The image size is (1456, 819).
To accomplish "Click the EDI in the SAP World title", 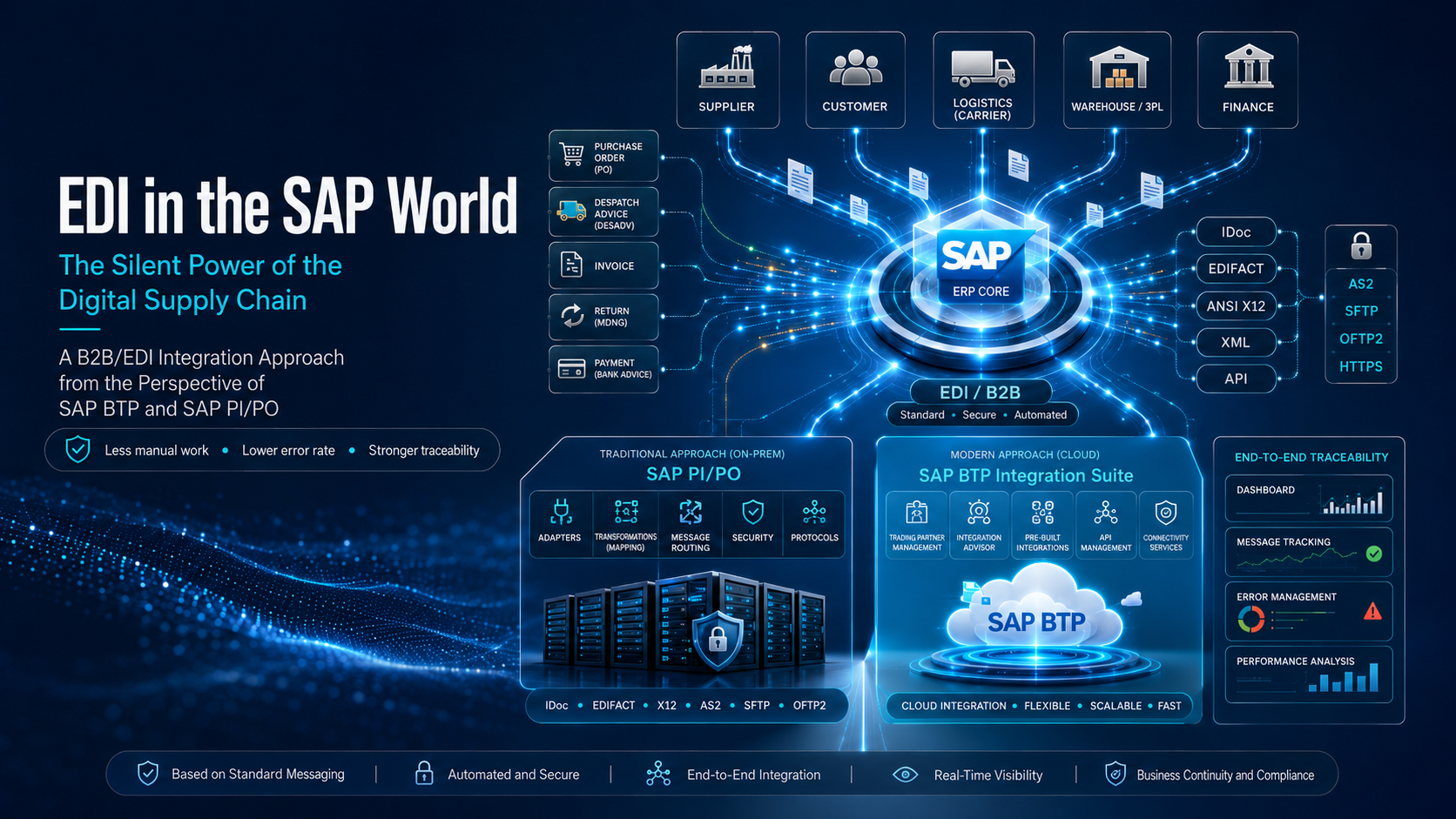I will [288, 206].
